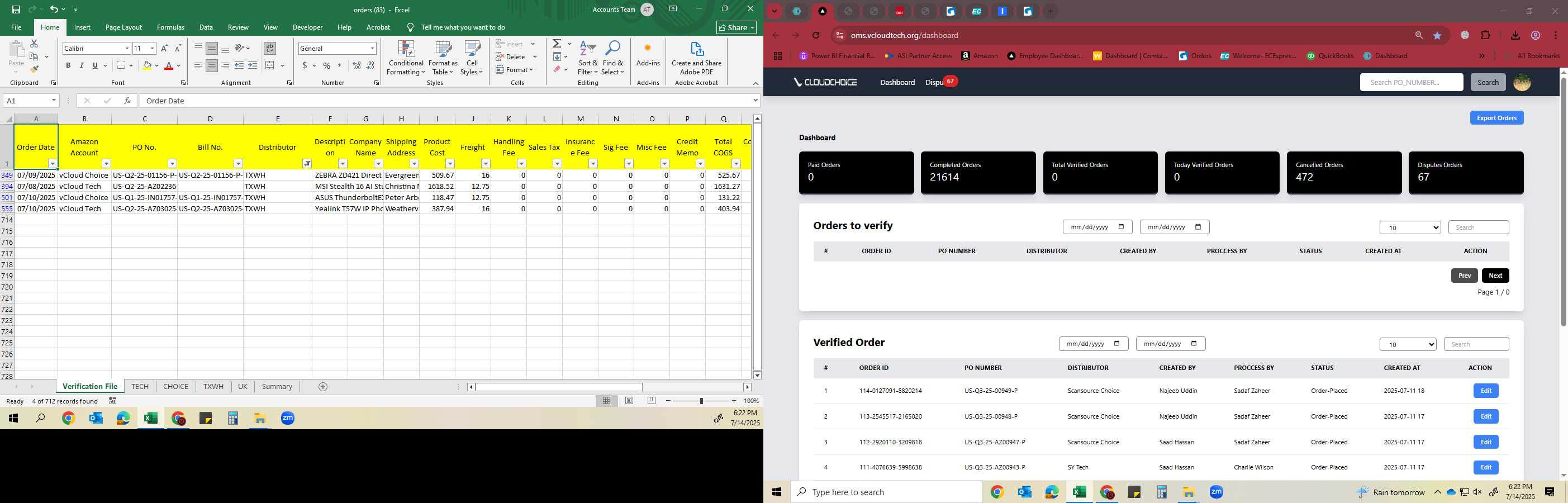Switch to Page Layout view in status bar

click(x=629, y=401)
